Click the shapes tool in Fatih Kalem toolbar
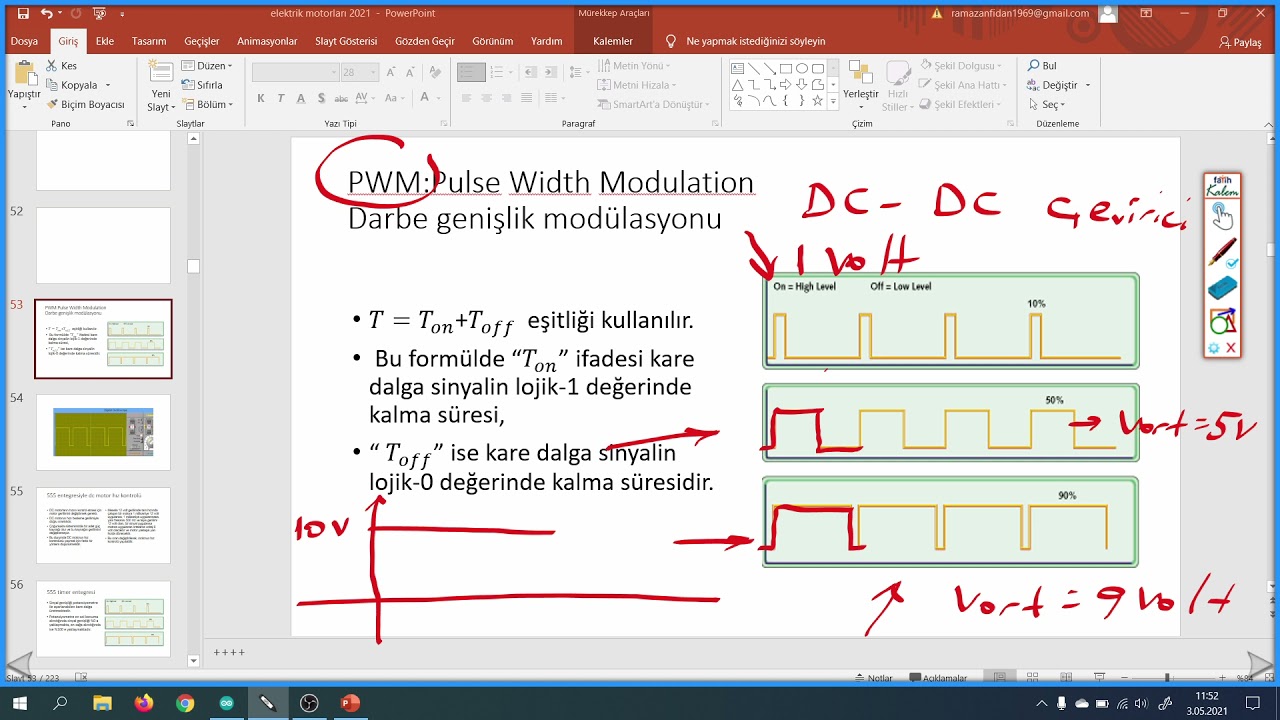 click(x=1222, y=321)
